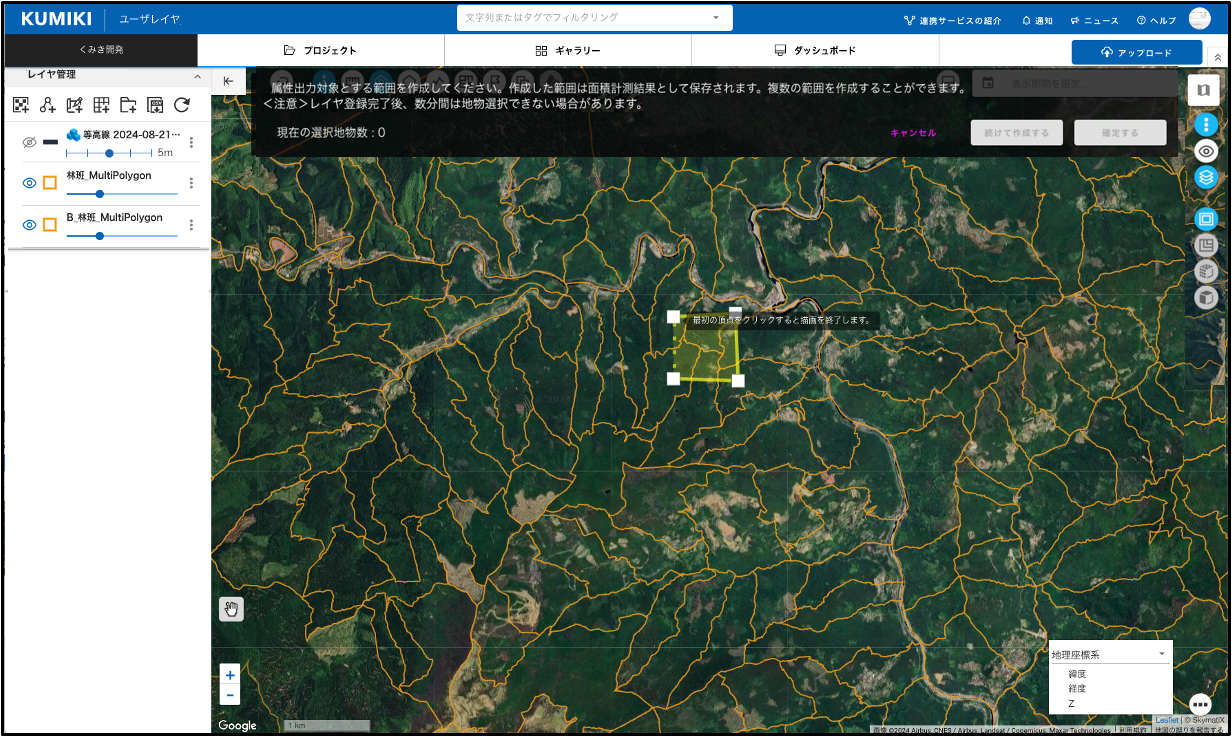Screen dimensions: 1232x736
Task: Click the stacked layers icon on right toolbar
Action: point(1206,177)
